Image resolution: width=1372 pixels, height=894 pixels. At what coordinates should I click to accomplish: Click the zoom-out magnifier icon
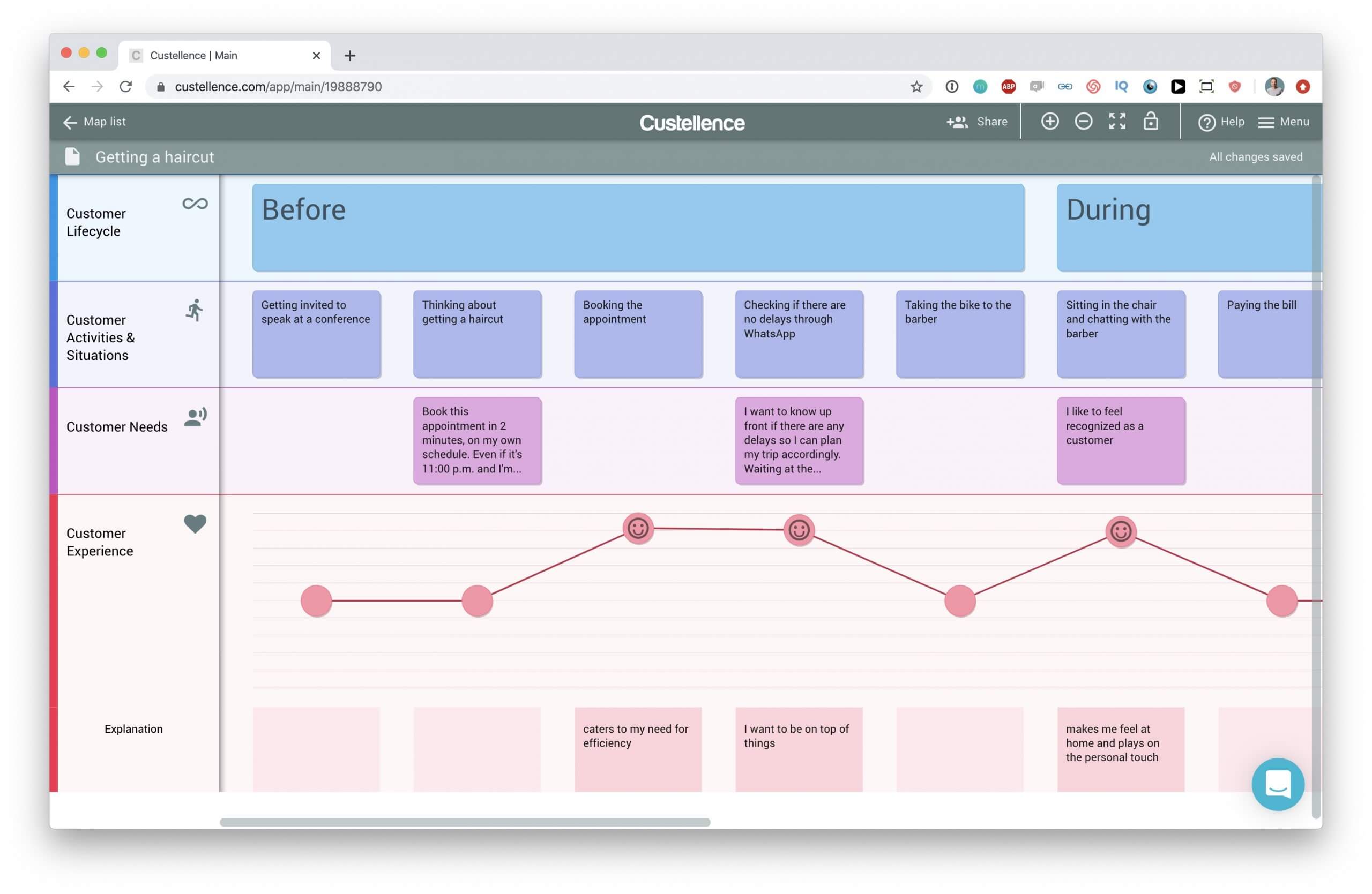(1083, 121)
